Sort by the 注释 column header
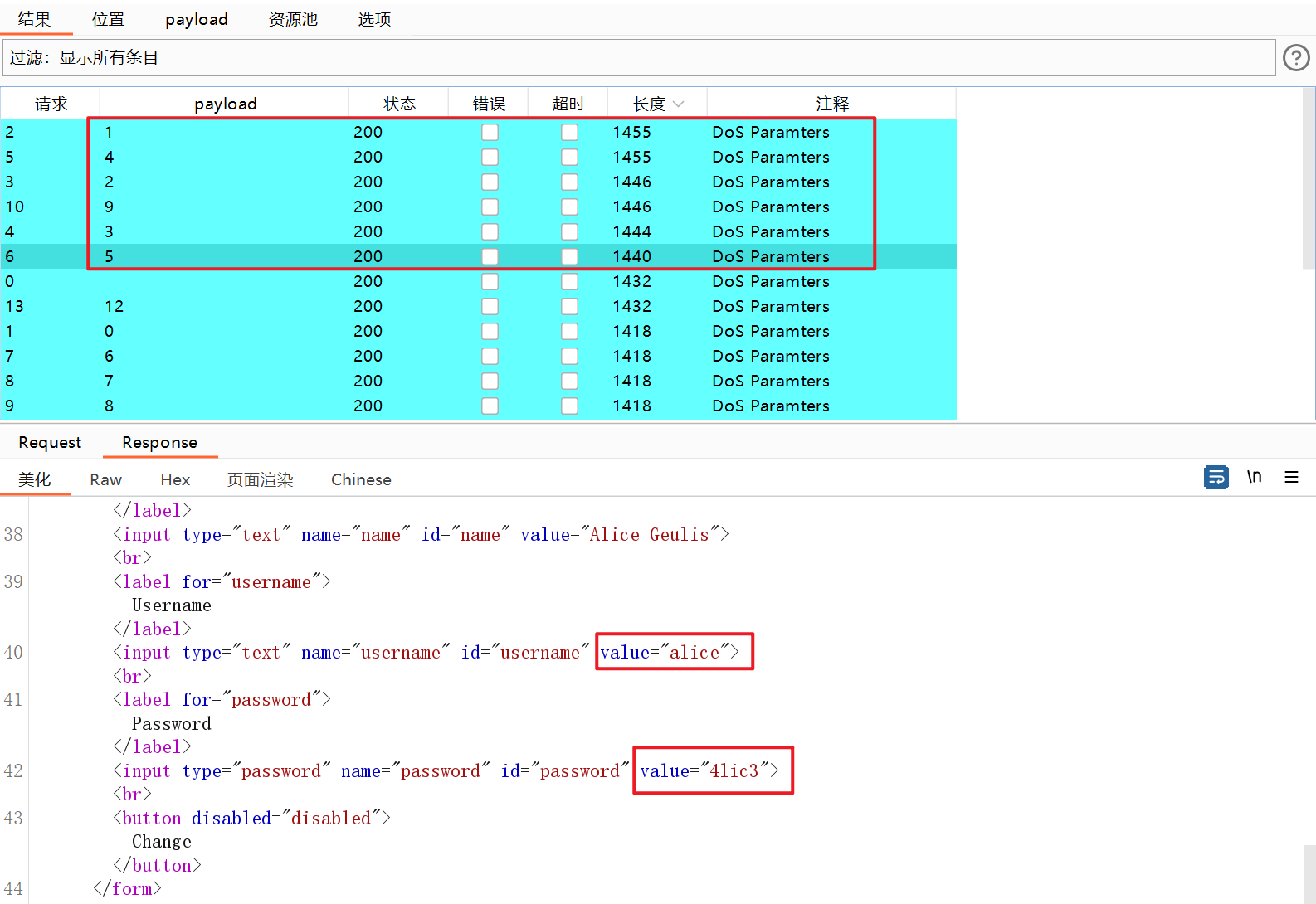 pos(832,104)
